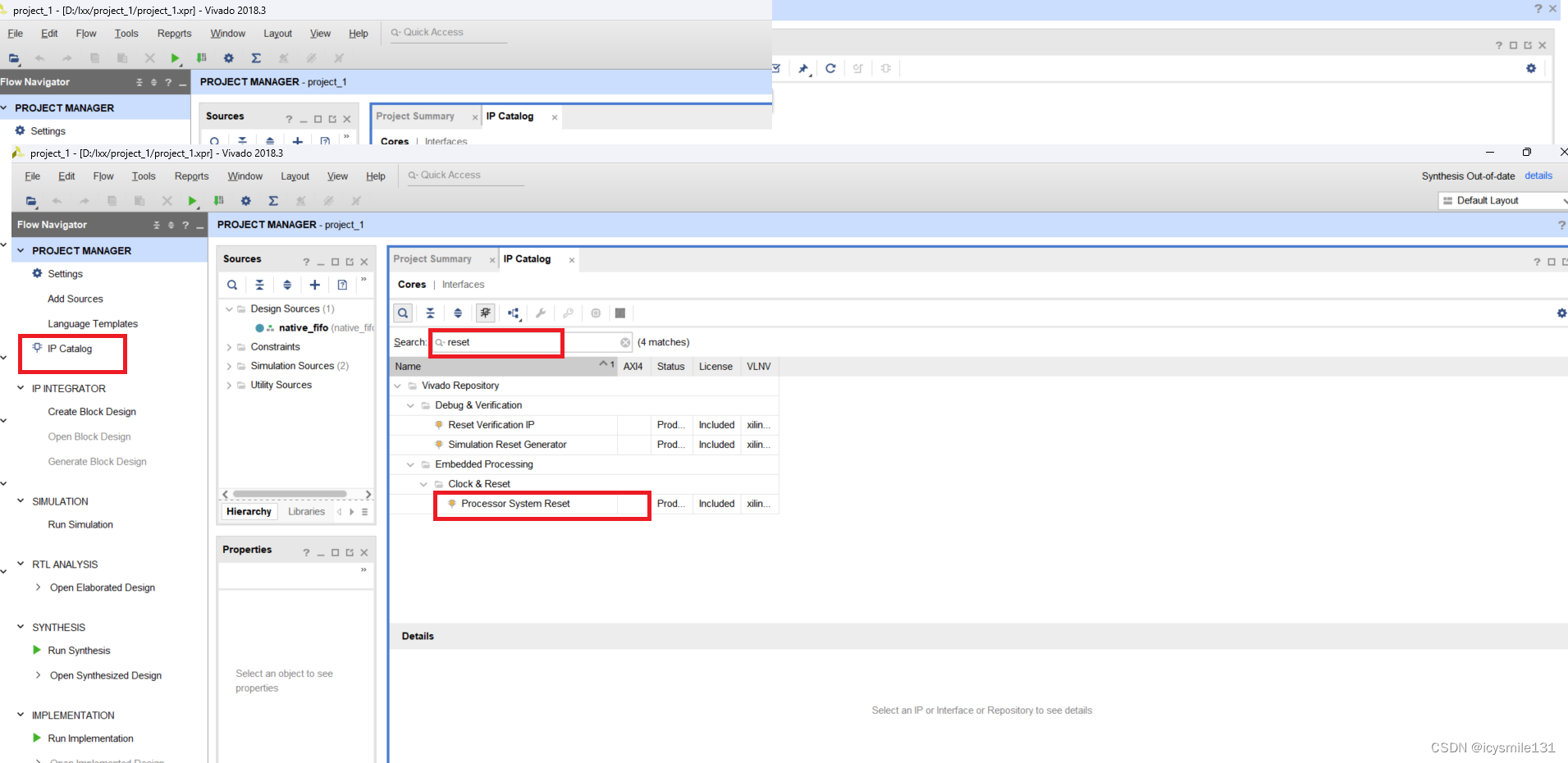Select the Hierarchy tab in Sources
This screenshot has width=1568, height=763.
[x=249, y=511]
